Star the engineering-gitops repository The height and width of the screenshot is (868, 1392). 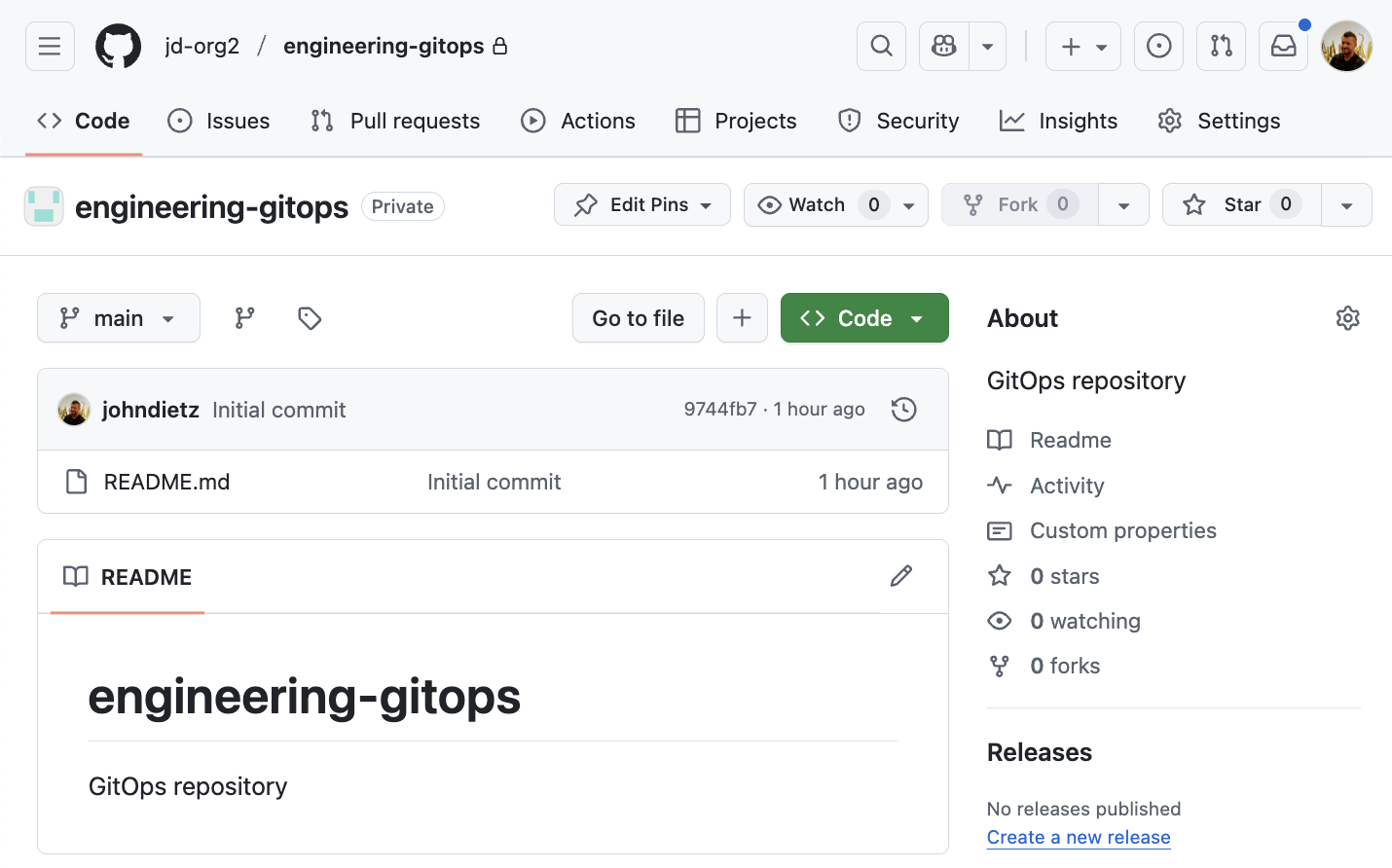[x=1241, y=204]
